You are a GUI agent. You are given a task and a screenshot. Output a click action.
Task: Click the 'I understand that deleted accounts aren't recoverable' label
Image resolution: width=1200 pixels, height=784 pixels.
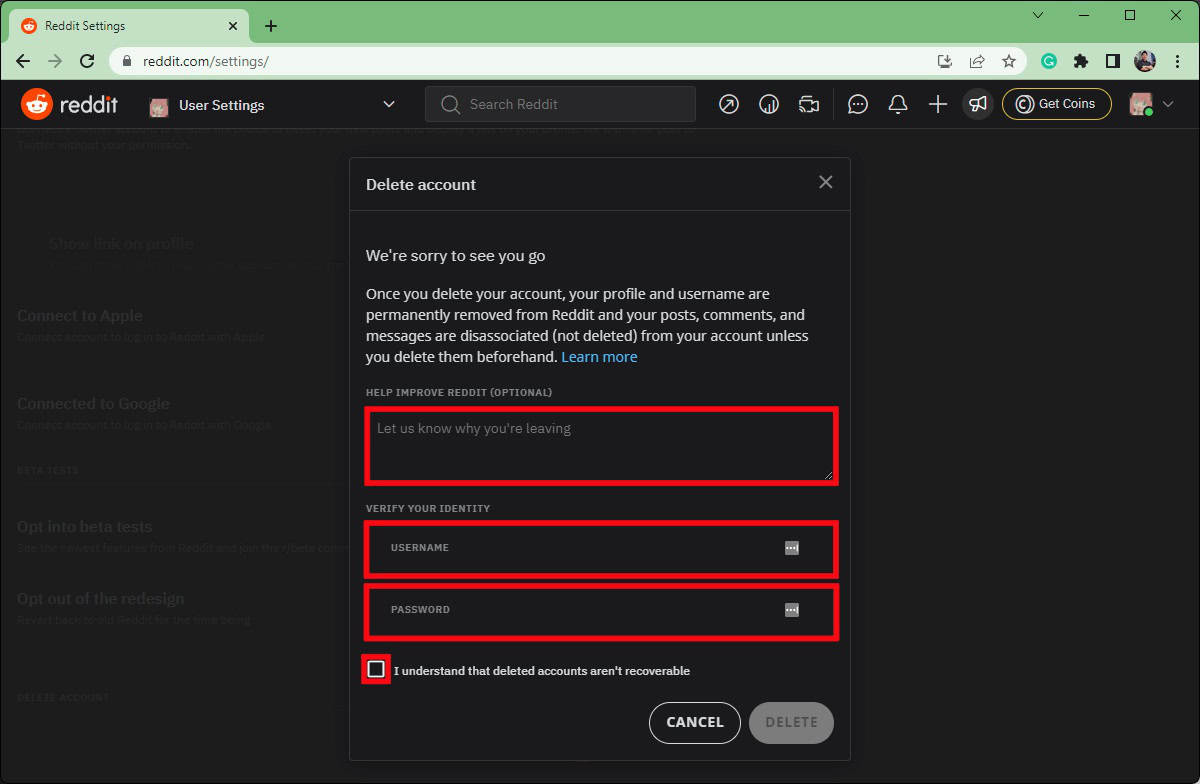click(542, 671)
